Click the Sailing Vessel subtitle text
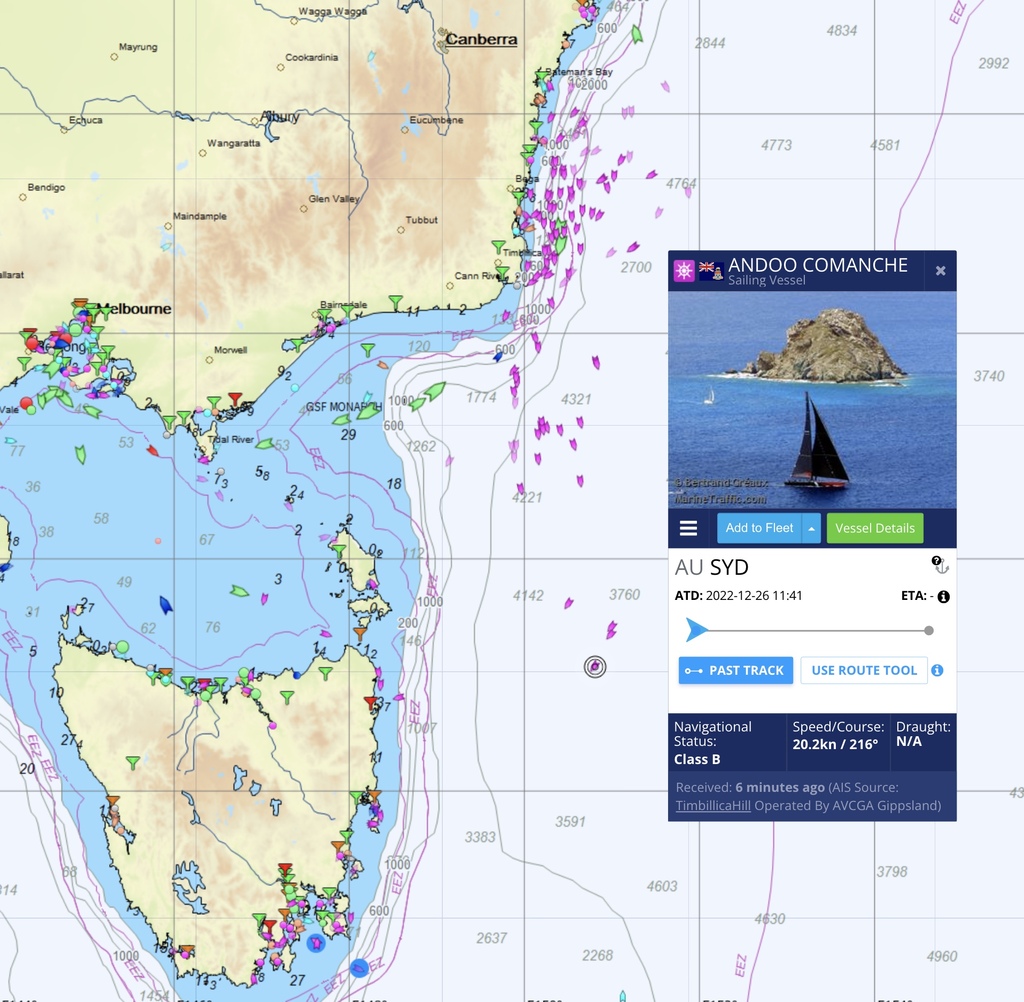Screen dimensions: 1024x1002 [x=767, y=280]
